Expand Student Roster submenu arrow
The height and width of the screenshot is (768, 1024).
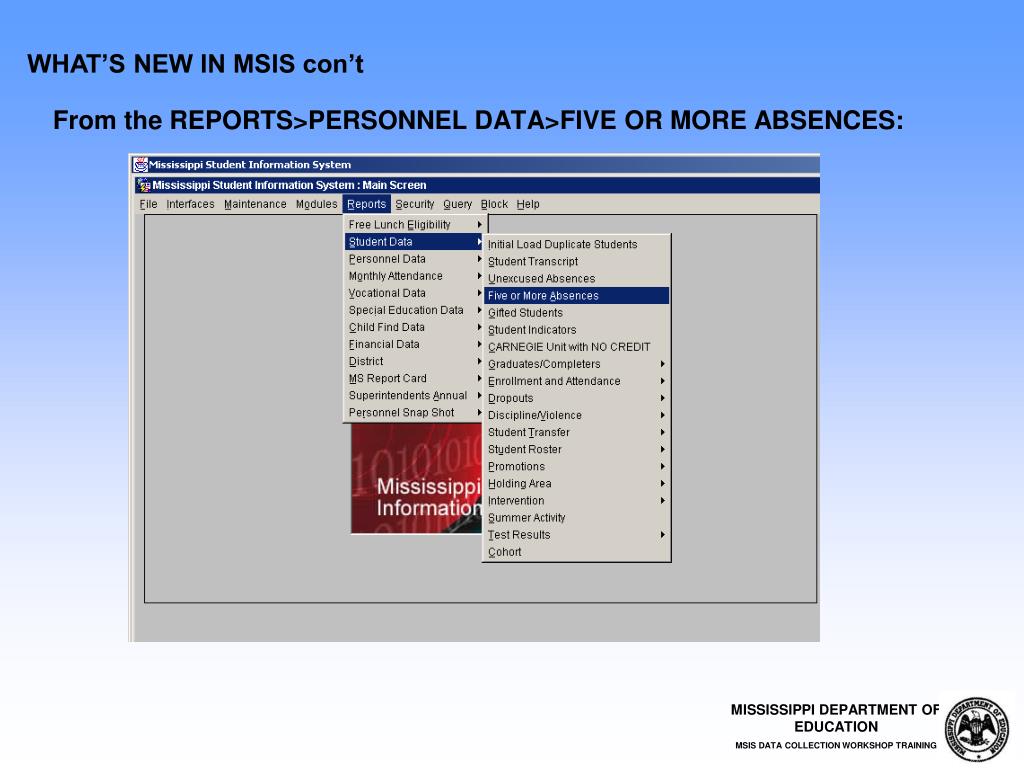coord(662,449)
